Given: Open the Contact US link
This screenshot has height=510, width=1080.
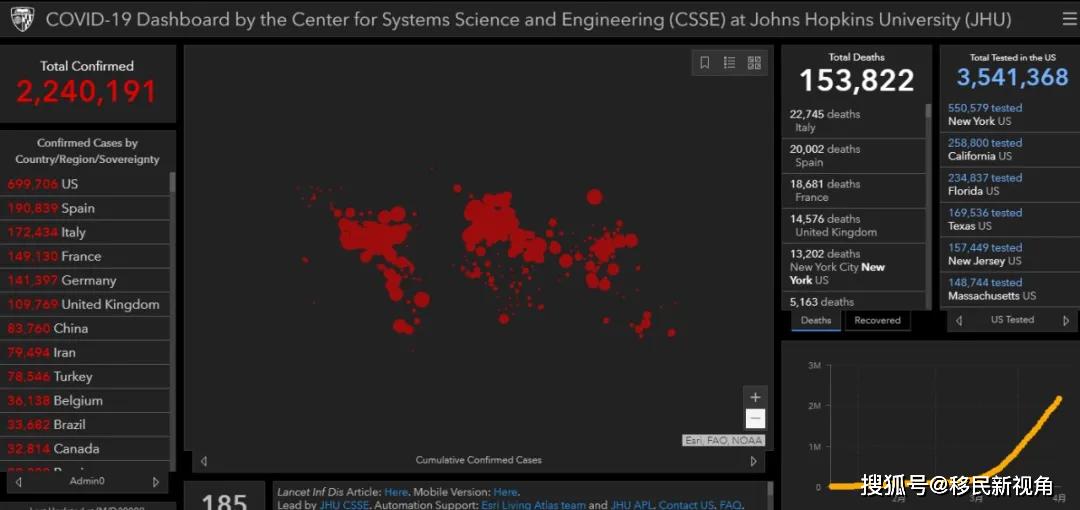Looking at the screenshot, I should [x=686, y=505].
